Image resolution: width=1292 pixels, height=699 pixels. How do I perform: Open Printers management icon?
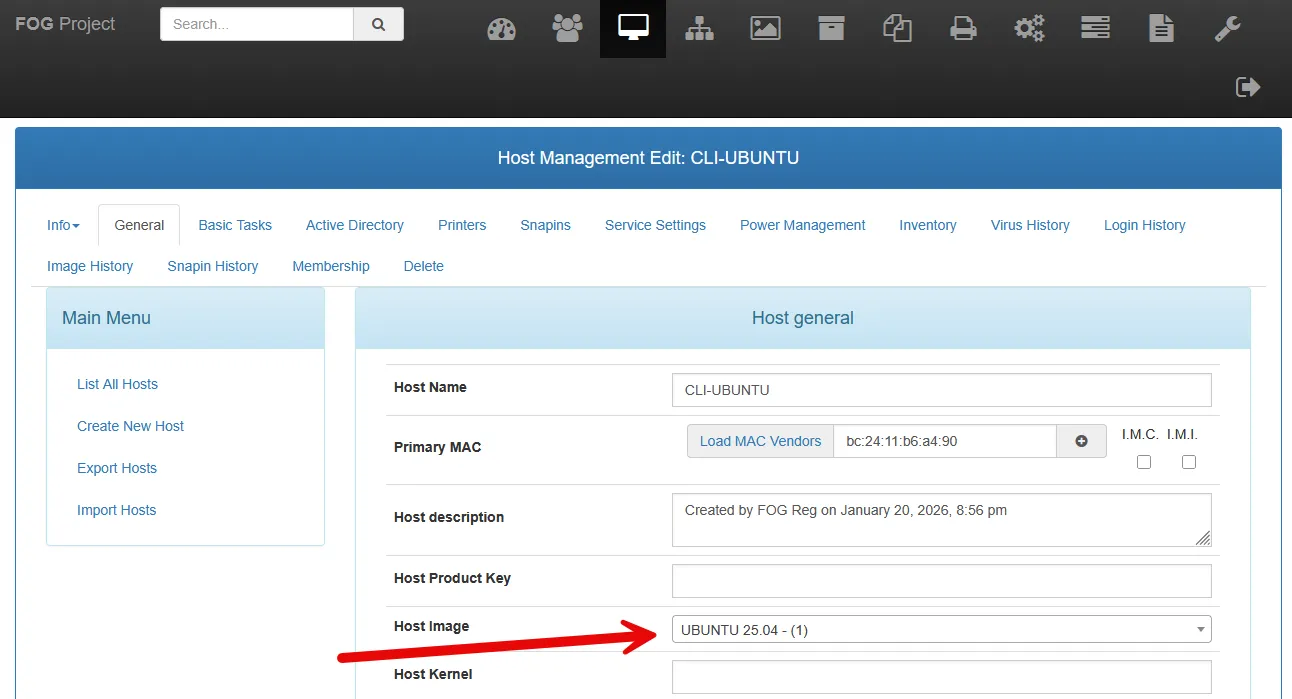(x=963, y=29)
